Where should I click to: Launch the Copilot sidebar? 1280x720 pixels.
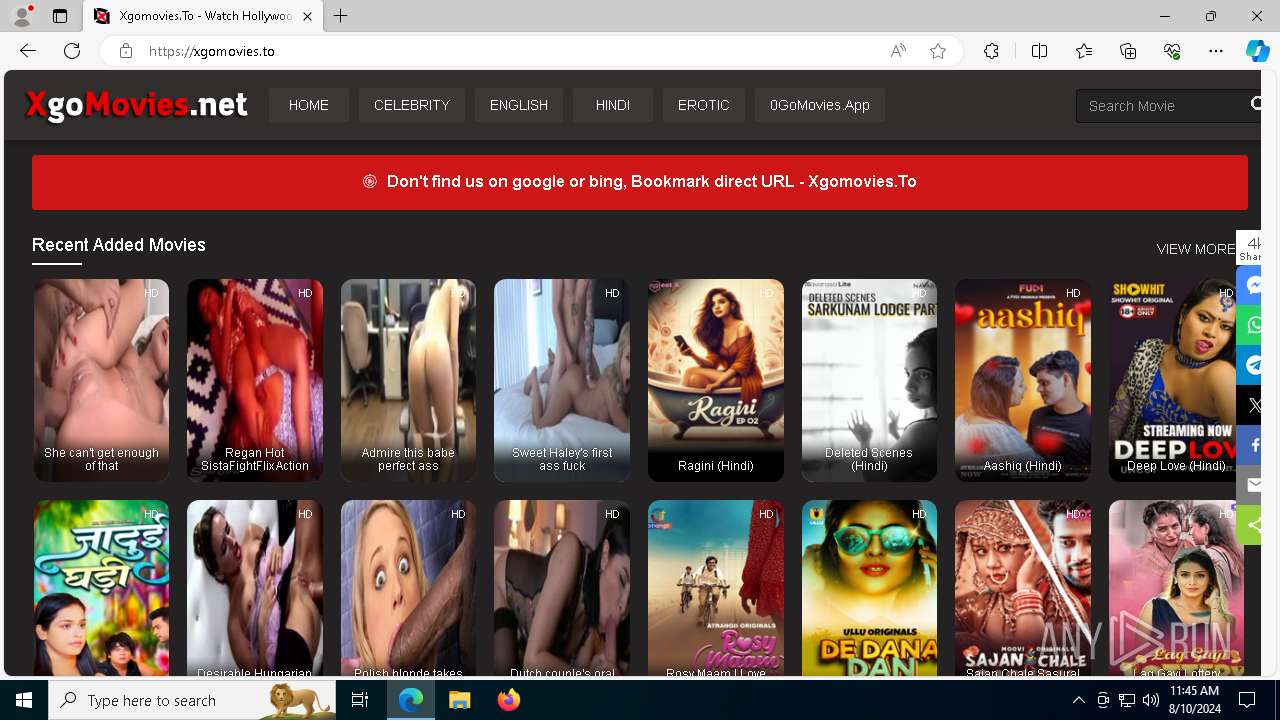[1257, 51]
